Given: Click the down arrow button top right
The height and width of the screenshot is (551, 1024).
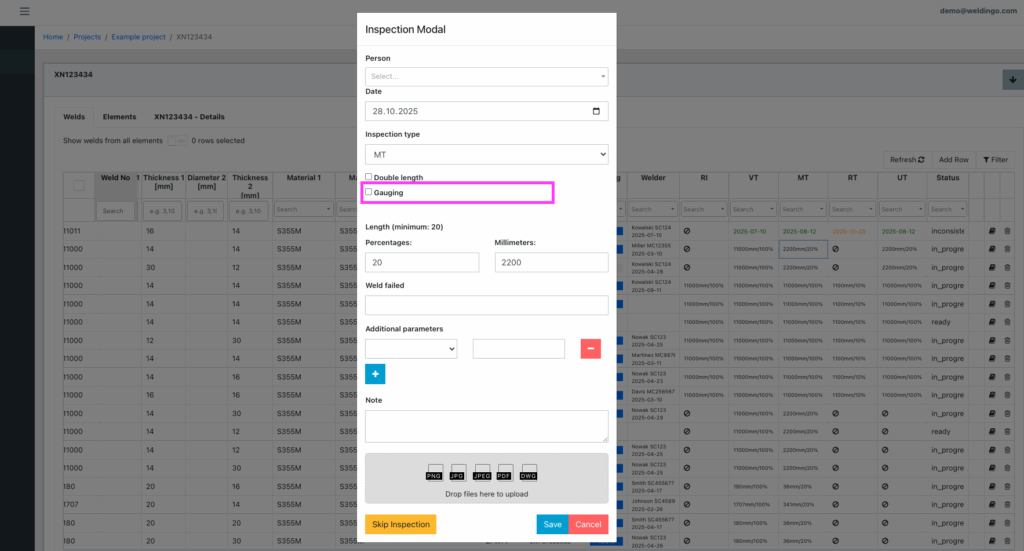Looking at the screenshot, I should coord(1012,80).
